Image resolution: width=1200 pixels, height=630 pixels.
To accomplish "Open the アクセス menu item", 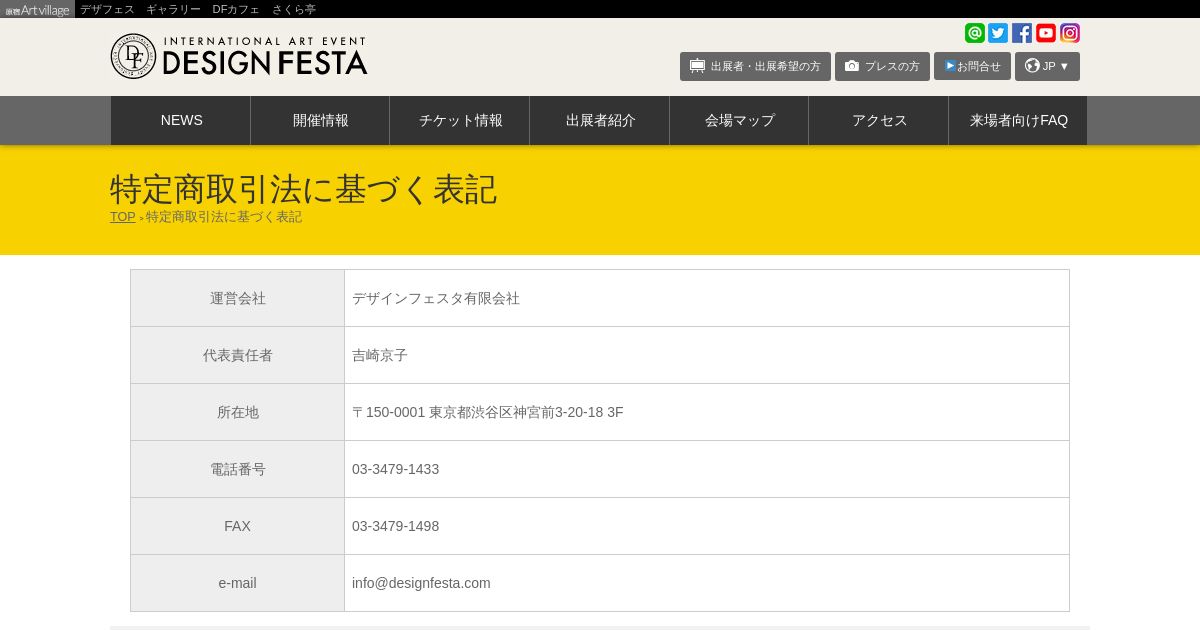I will click(879, 120).
